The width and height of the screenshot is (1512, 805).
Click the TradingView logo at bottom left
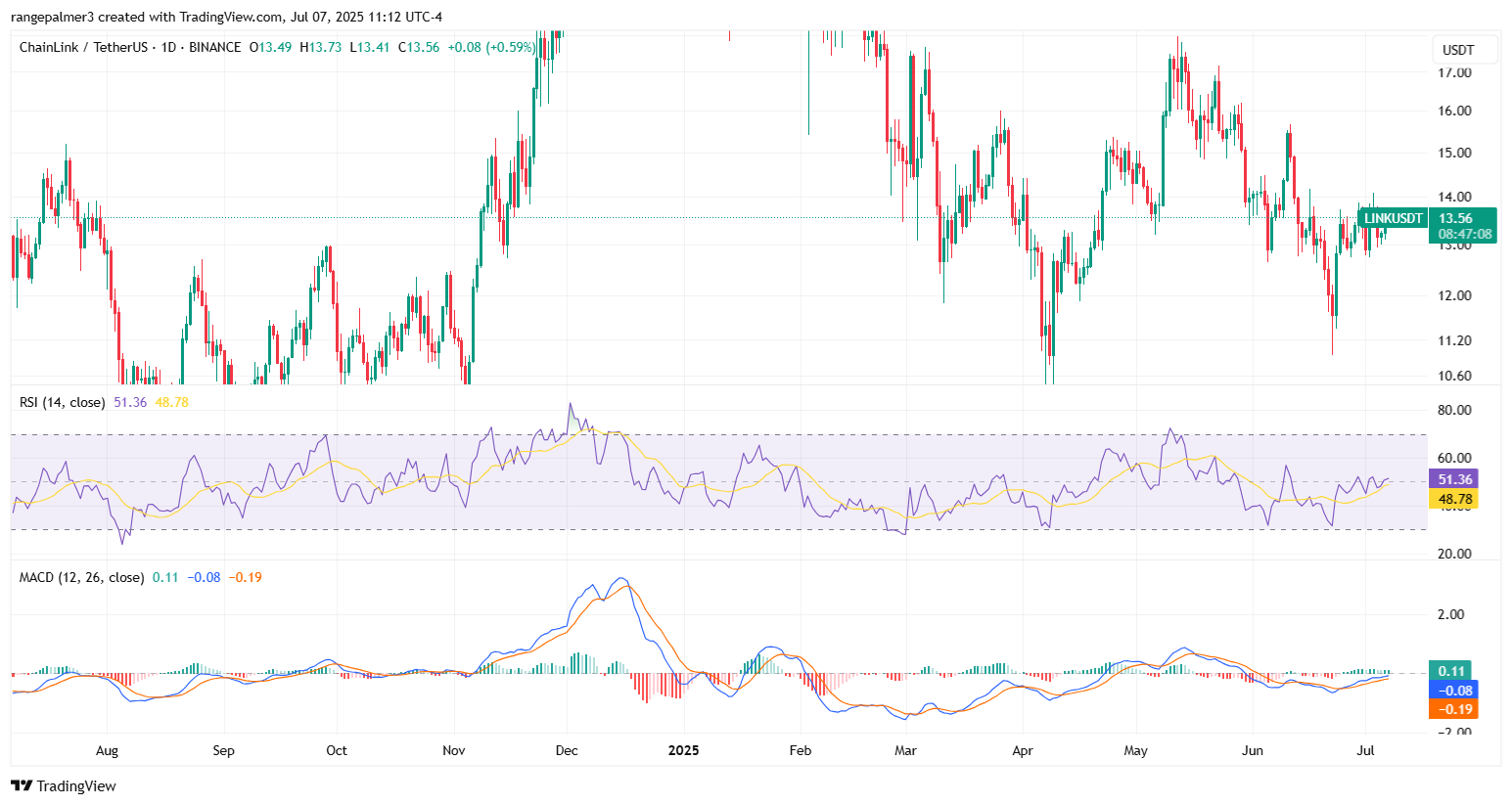64,785
